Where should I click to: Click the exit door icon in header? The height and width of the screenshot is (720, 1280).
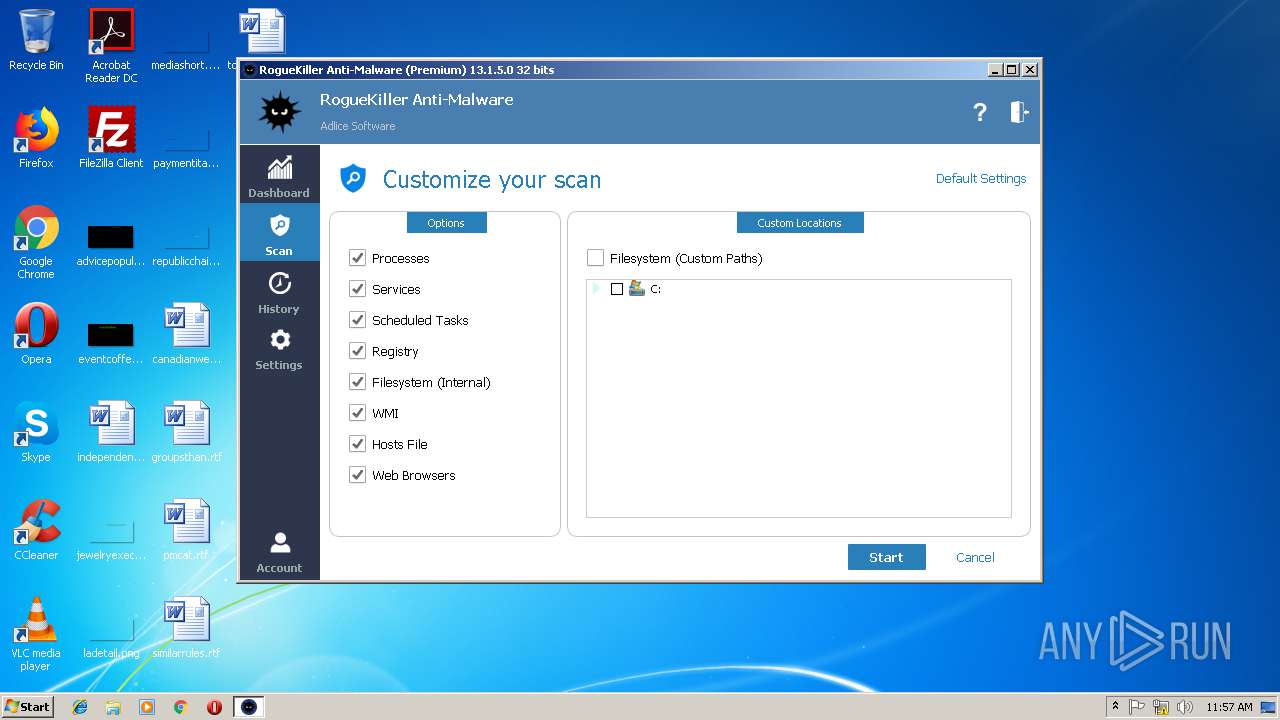coord(1019,112)
